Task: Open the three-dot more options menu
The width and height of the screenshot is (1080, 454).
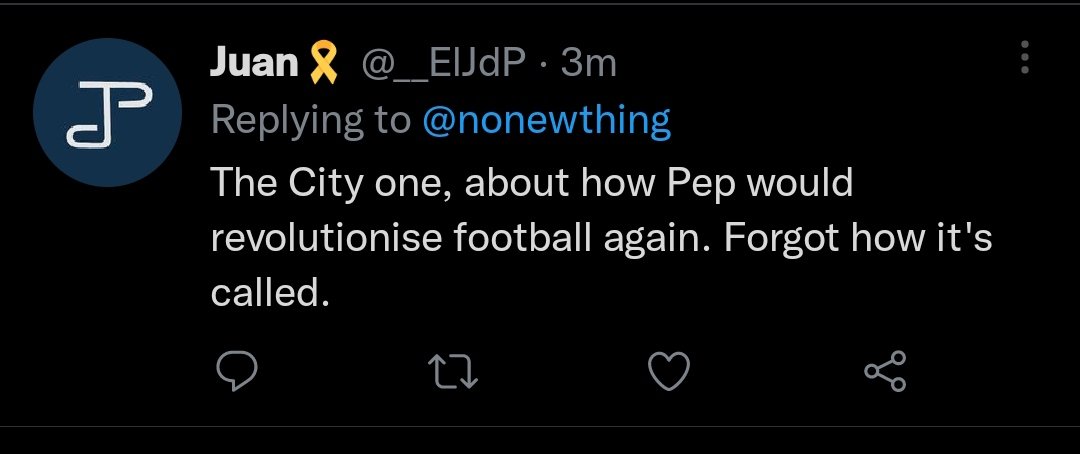Action: click(1024, 59)
